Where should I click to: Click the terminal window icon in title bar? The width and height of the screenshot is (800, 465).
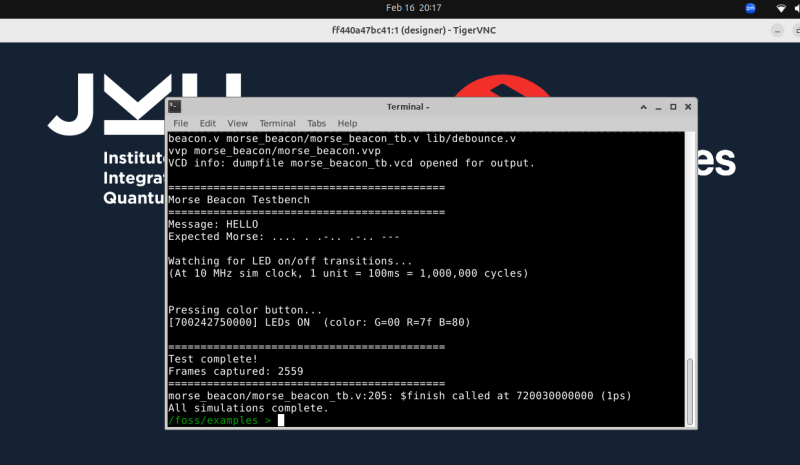pyautogui.click(x=174, y=106)
